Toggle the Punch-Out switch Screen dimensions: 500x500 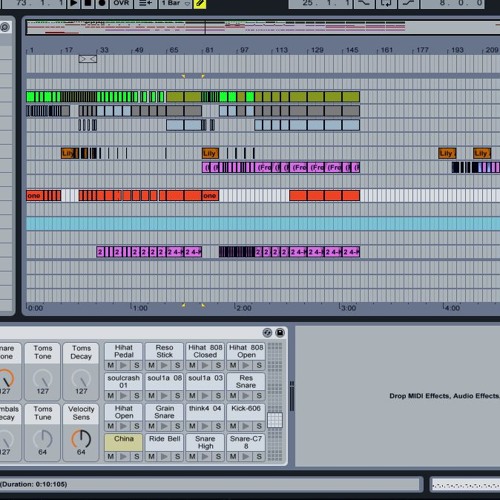(x=408, y=3)
